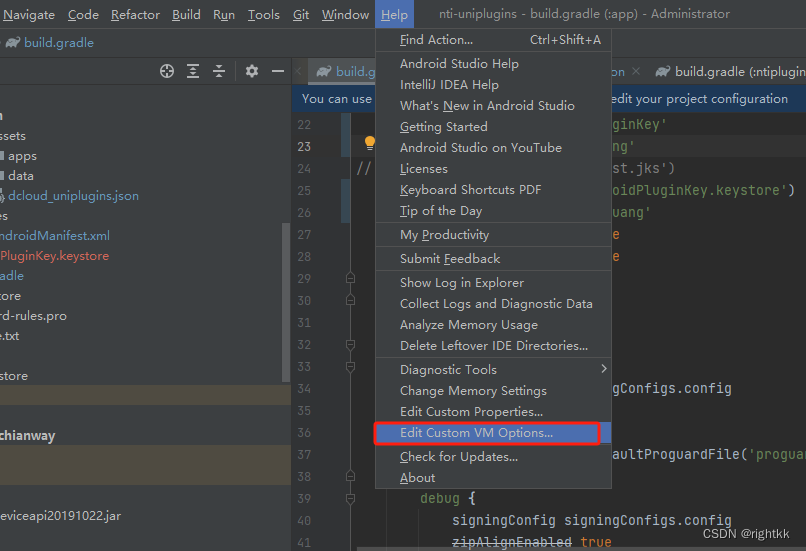806x551 pixels.
Task: Select Submit Feedback
Action: [x=493, y=259]
